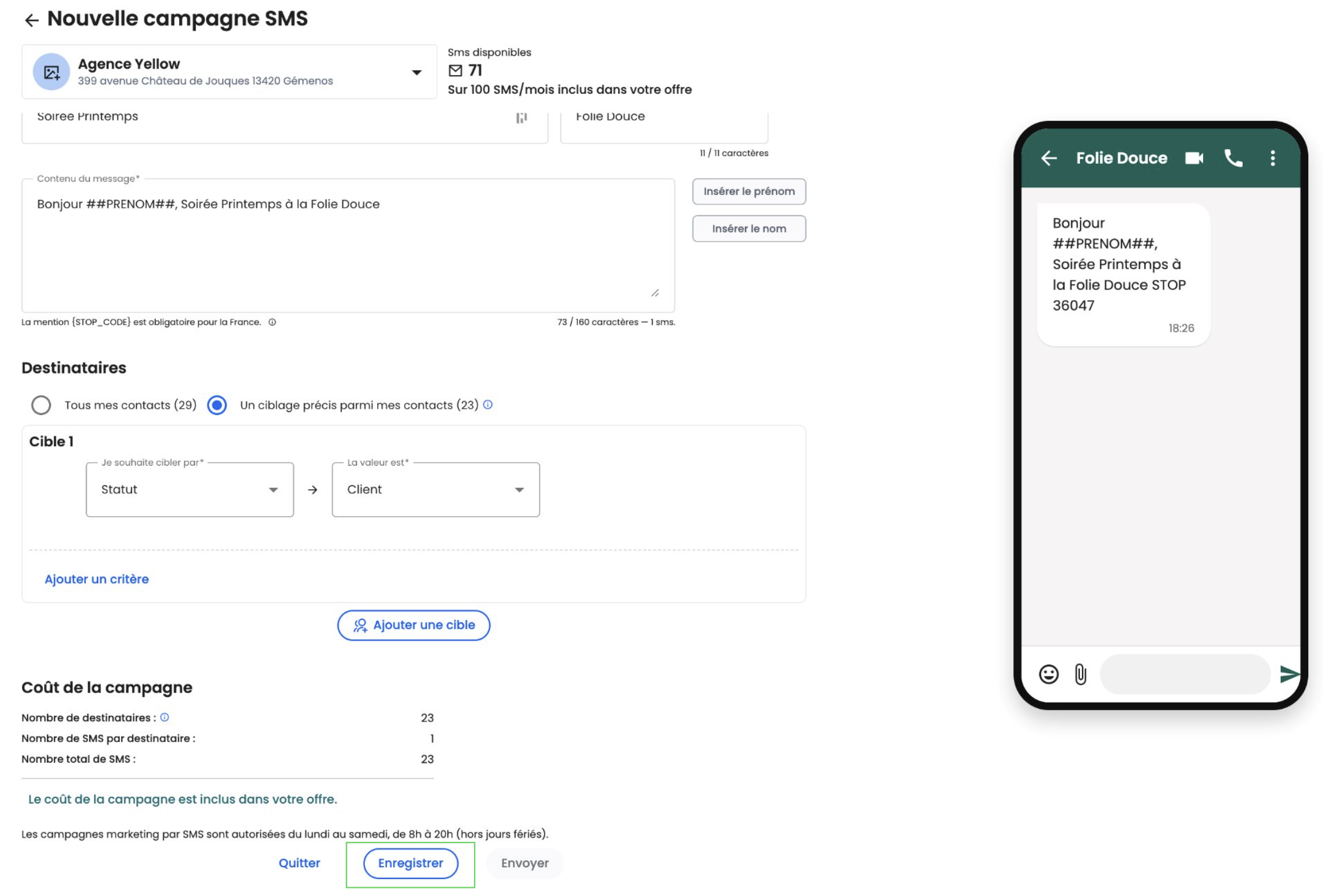Click the '73 / 160 caractères — 1 sms.' counter

(x=616, y=322)
